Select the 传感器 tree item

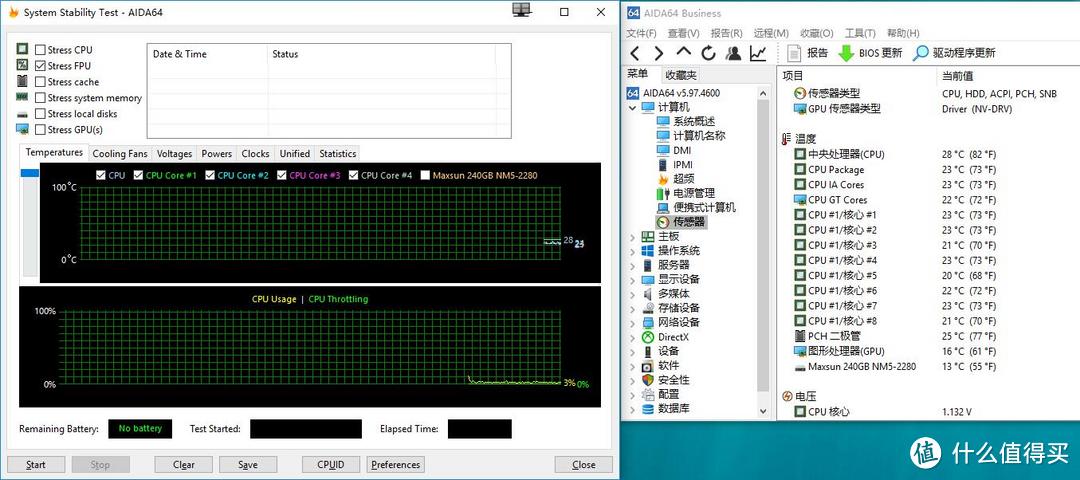click(681, 222)
